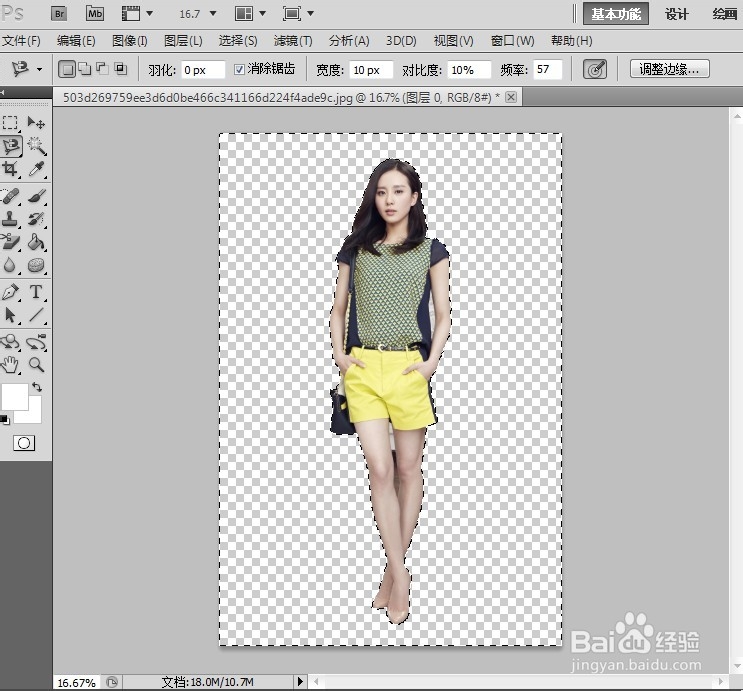Image resolution: width=743 pixels, height=691 pixels.
Task: Open the 视图(V) menu
Action: pos(453,41)
